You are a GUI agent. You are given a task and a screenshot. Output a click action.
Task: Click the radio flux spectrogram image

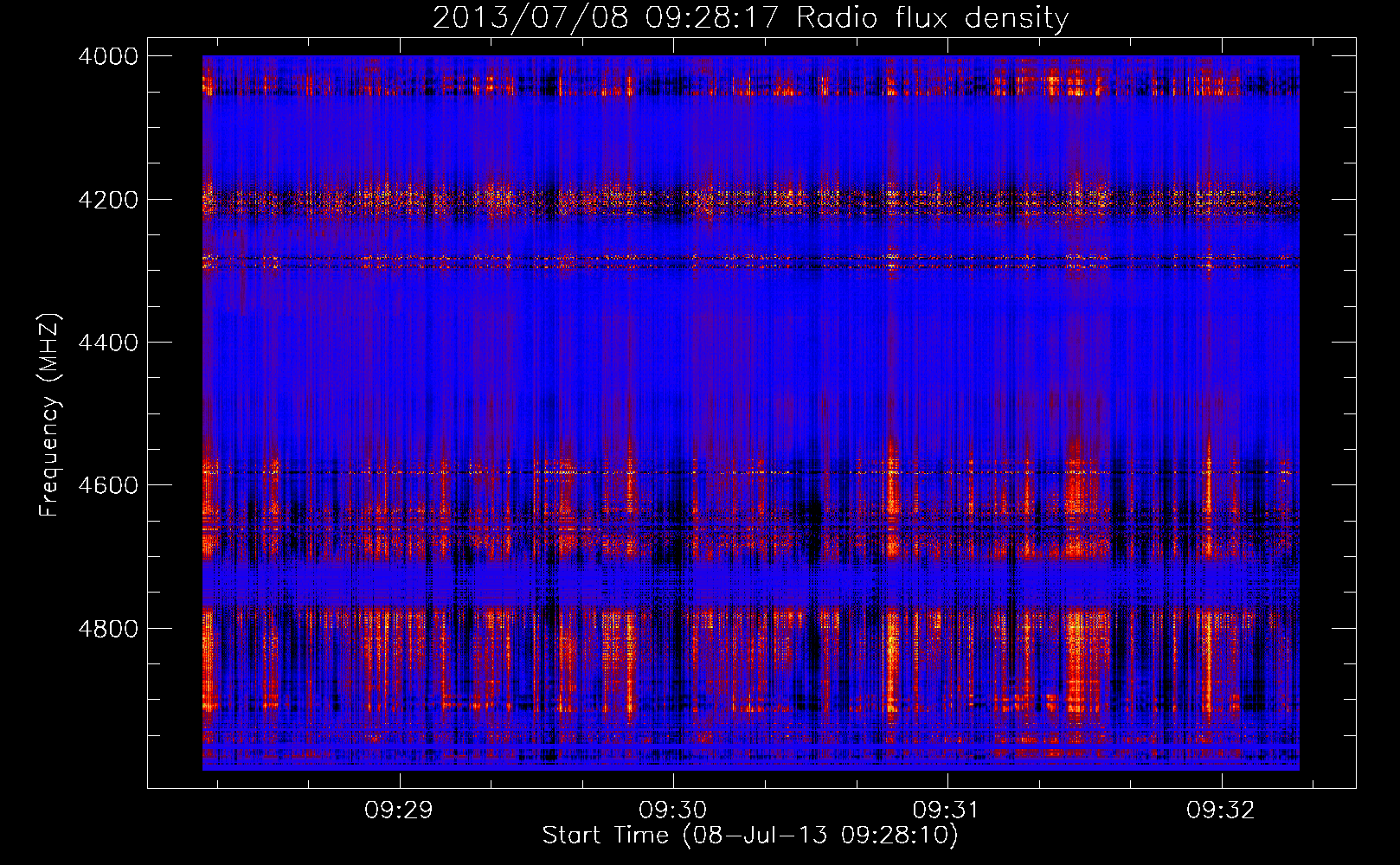click(x=751, y=413)
